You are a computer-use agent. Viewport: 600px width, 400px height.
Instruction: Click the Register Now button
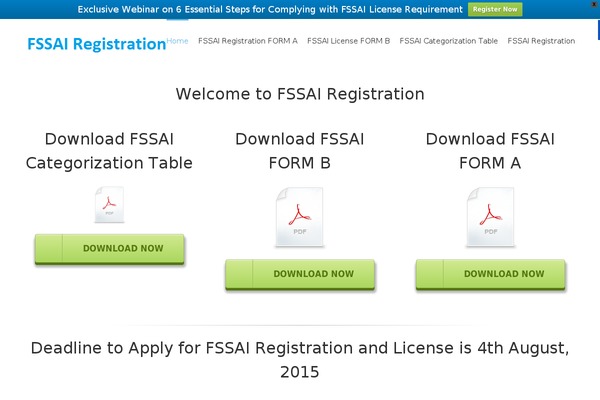495,9
